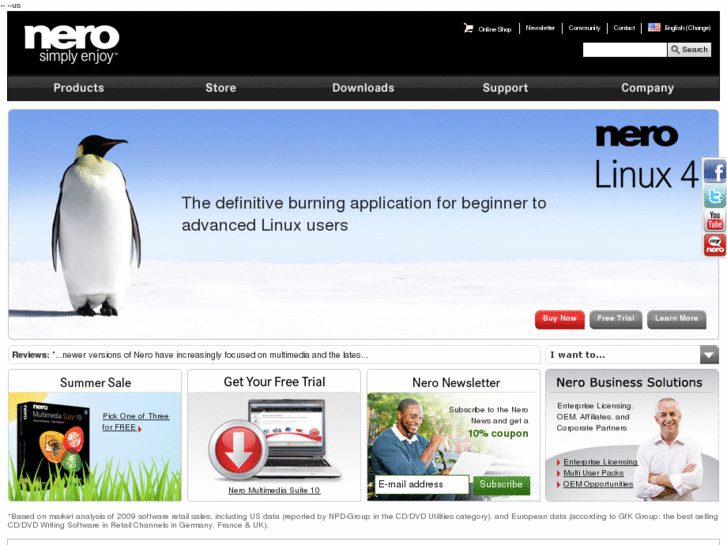Open the Company menu
Screen dimensions: 727x545
(x=647, y=88)
